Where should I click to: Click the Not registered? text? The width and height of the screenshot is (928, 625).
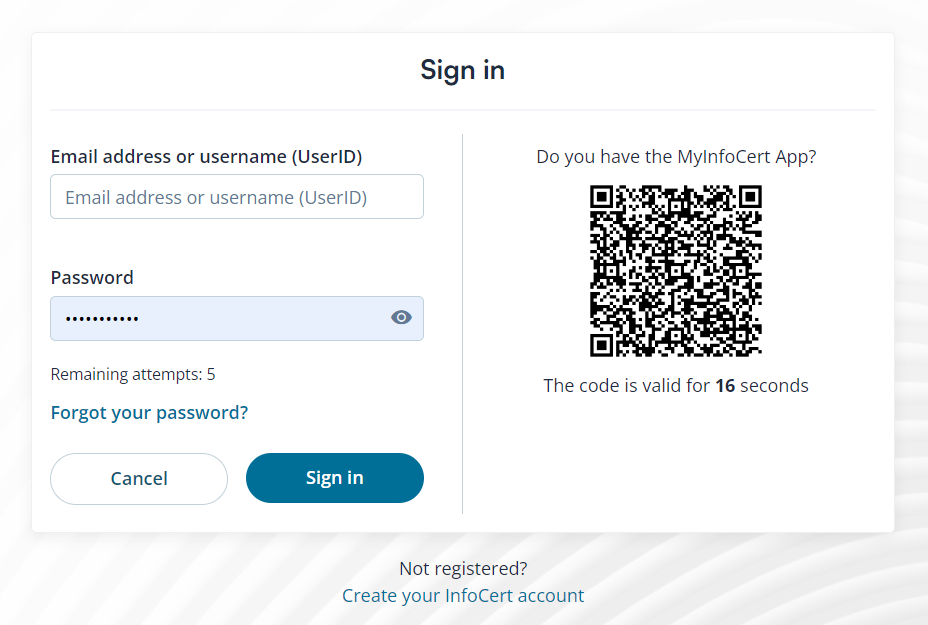pyautogui.click(x=463, y=568)
